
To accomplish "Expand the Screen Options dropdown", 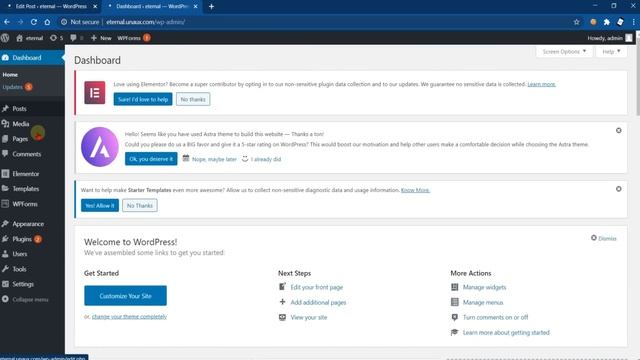I will pos(564,51).
